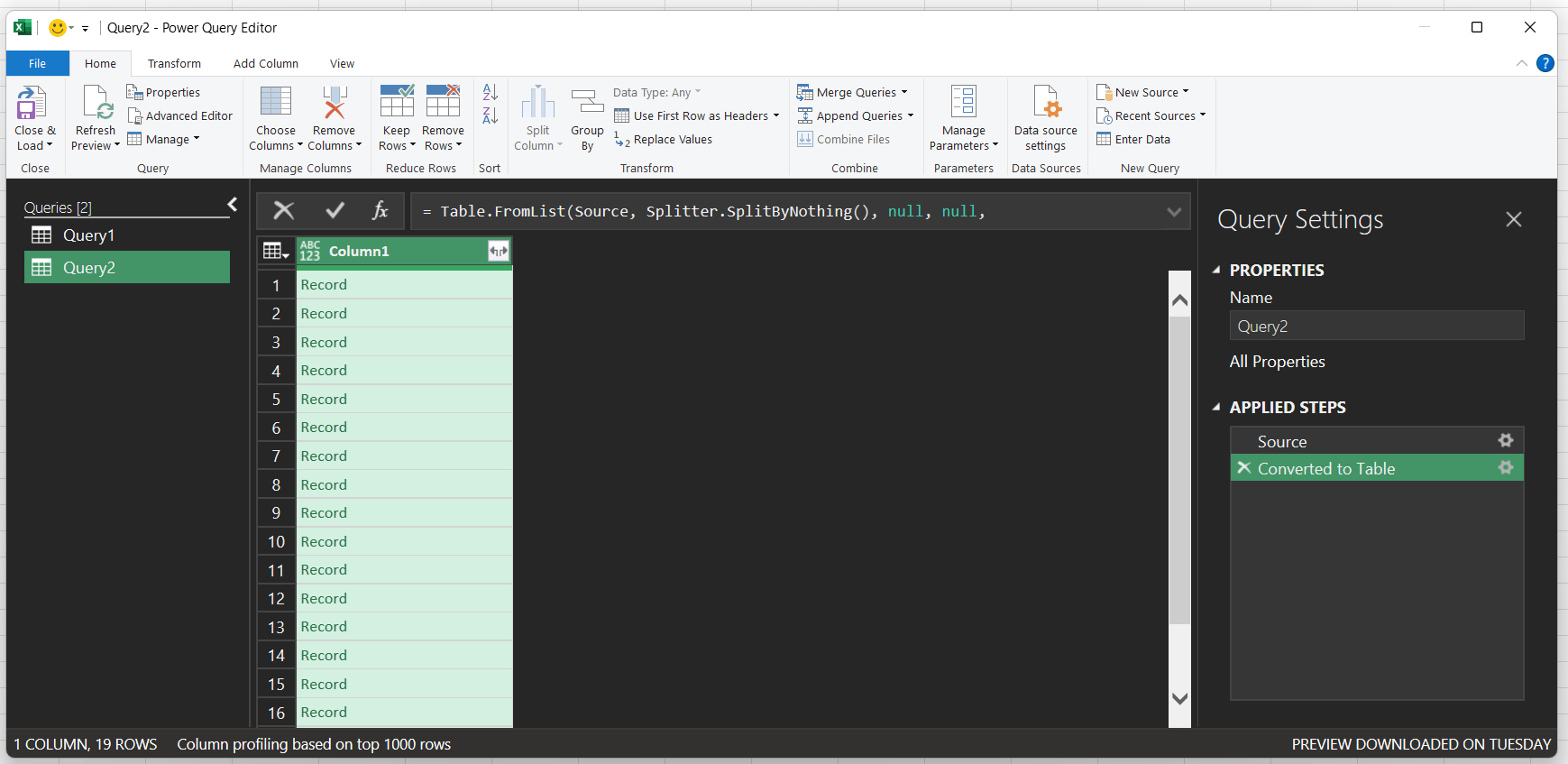This screenshot has height=764, width=1568.
Task: Delete the Converted to Table step
Action: pyautogui.click(x=1244, y=467)
